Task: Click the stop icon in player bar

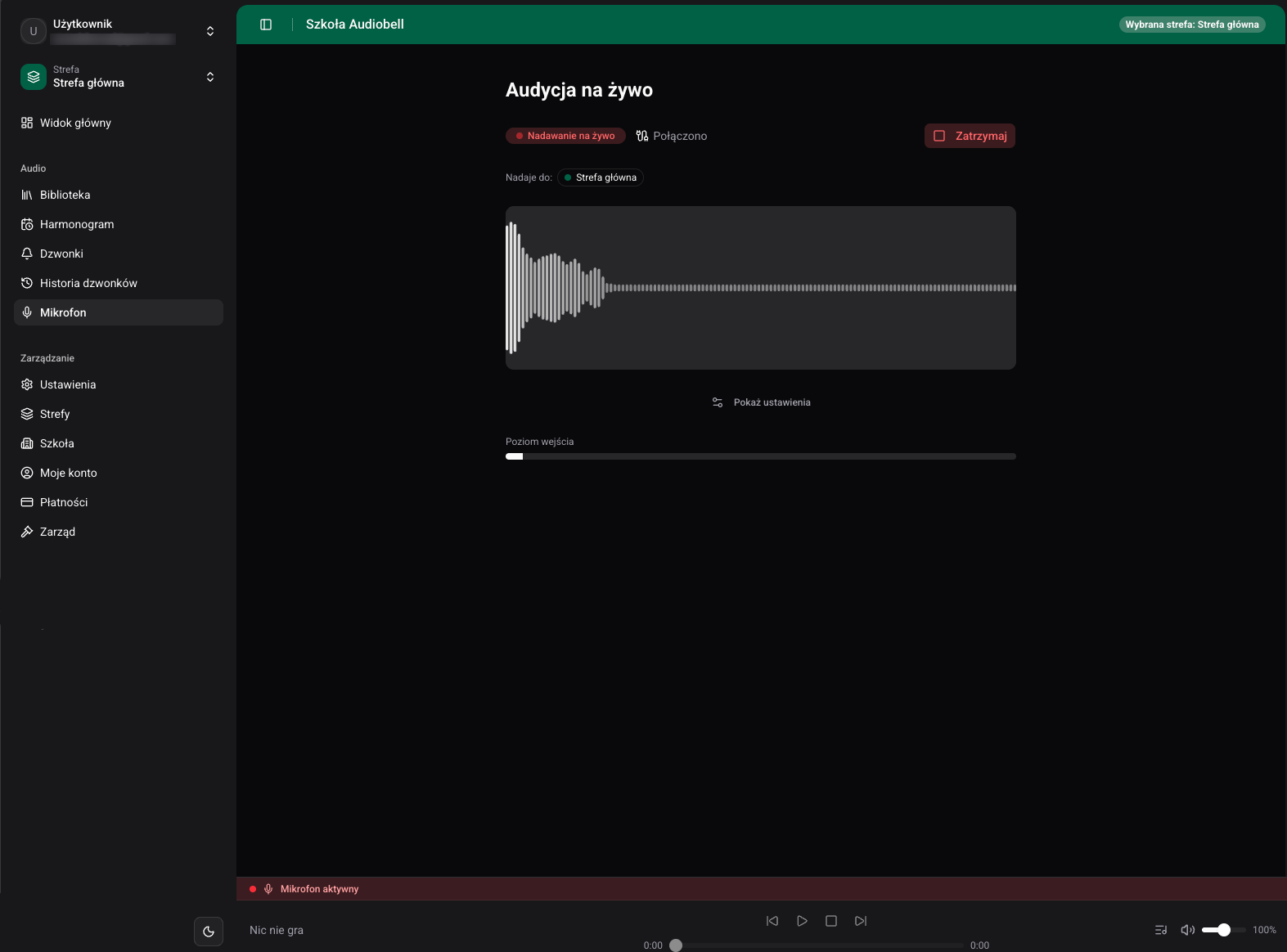Action: pos(831,921)
